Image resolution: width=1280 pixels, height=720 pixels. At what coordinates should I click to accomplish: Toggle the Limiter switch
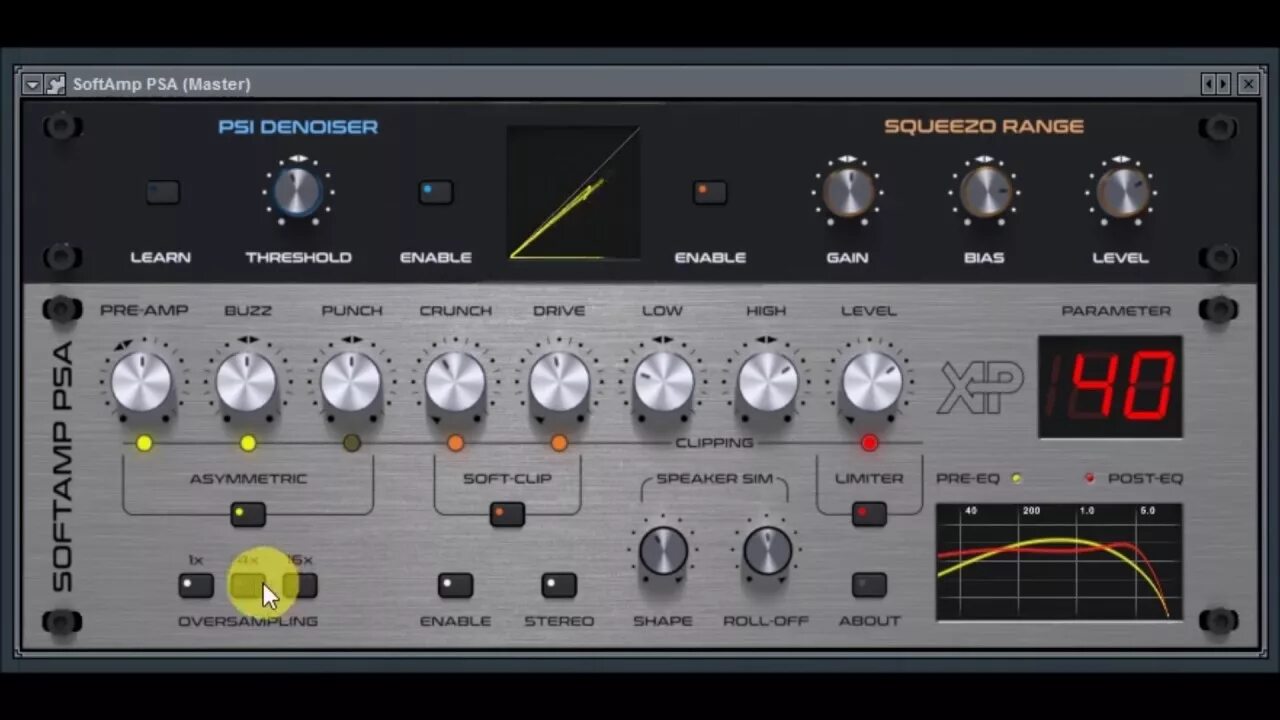pos(869,515)
